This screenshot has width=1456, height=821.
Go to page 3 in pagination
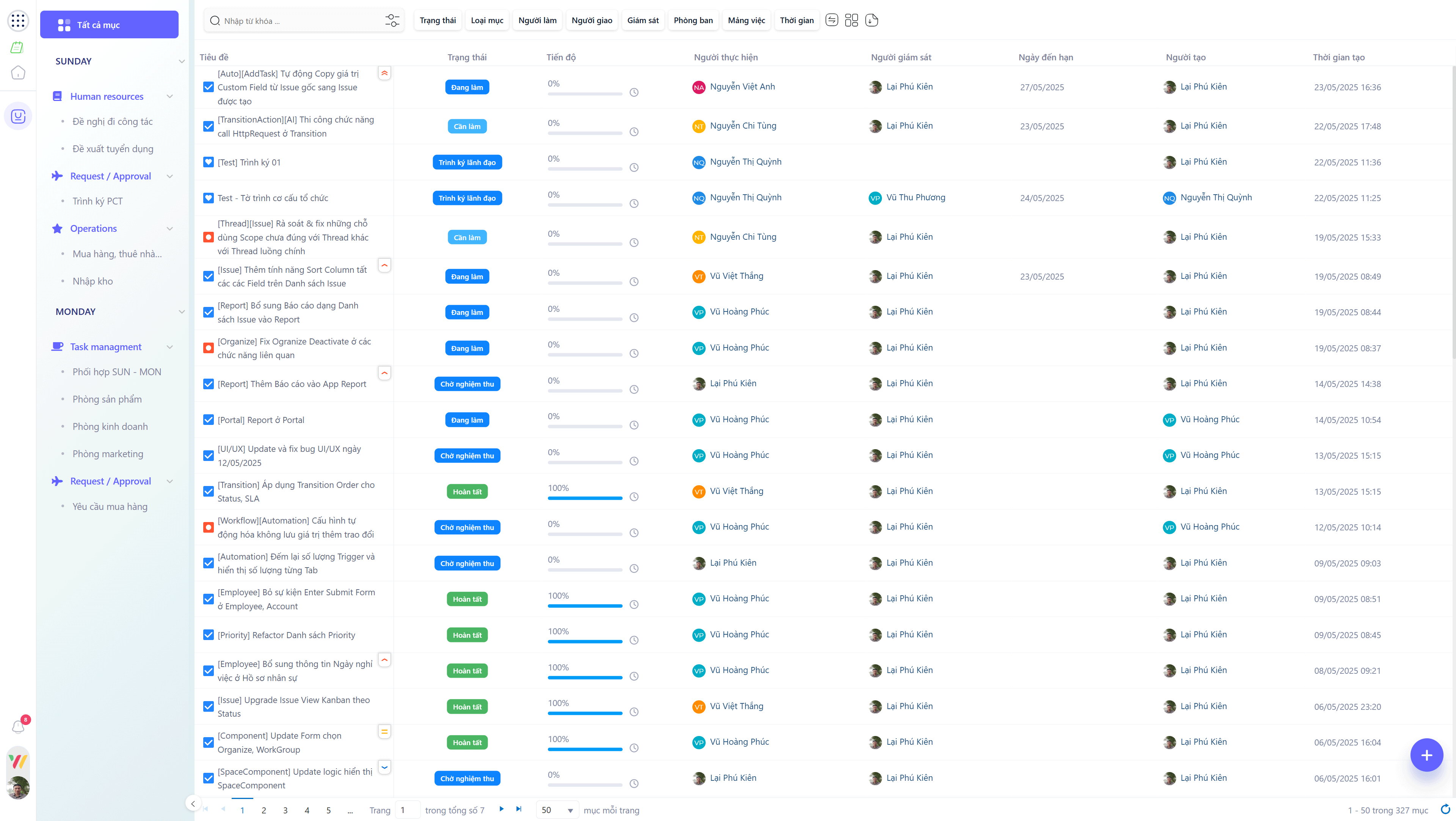[285, 810]
